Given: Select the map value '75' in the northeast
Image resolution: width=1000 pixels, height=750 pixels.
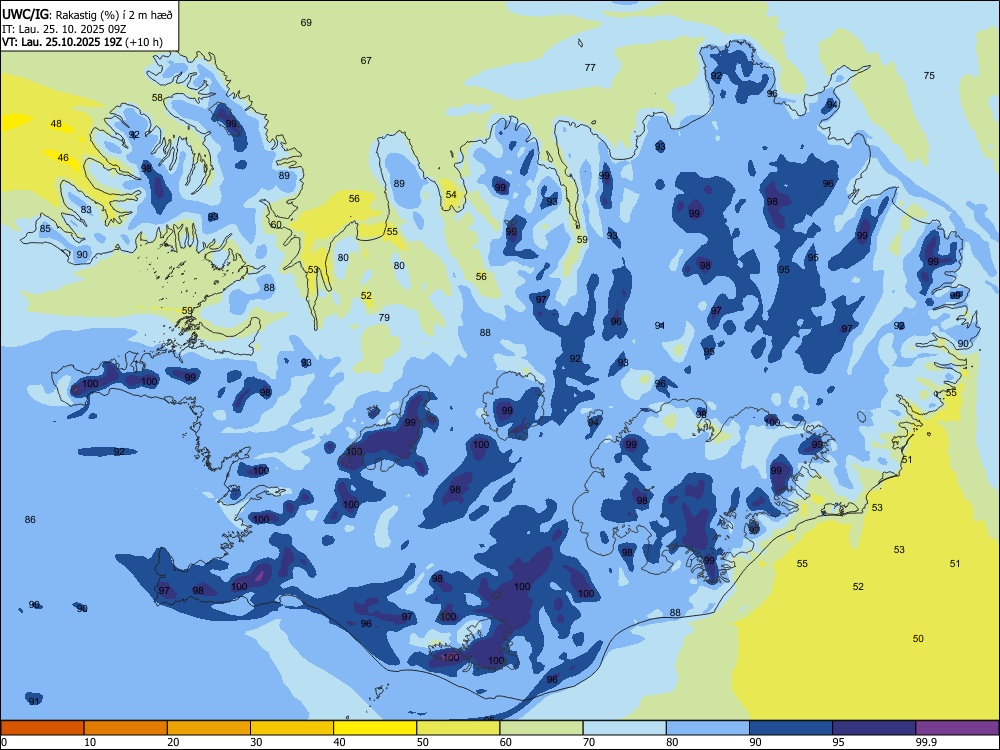Looking at the screenshot, I should [x=929, y=76].
